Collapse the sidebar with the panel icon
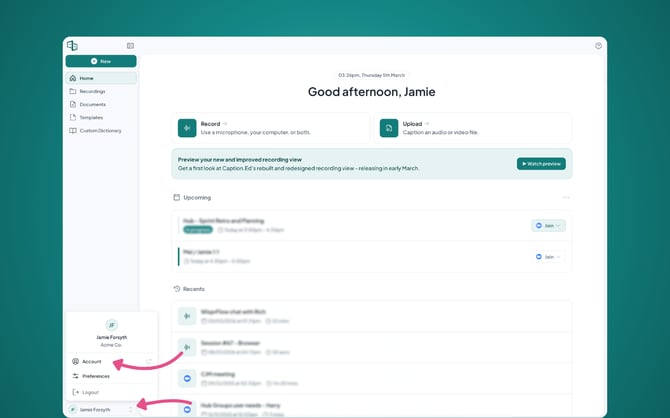Screen dimensions: 670x418 tap(130, 46)
